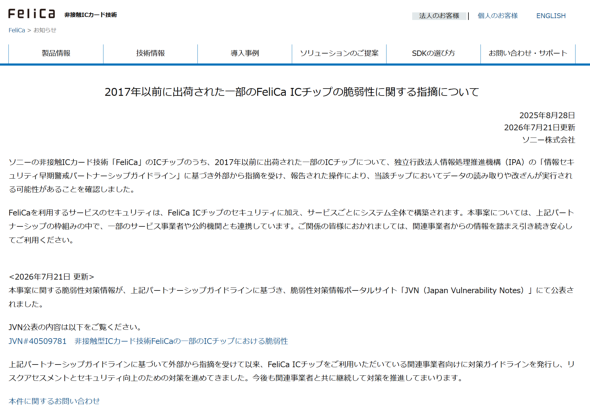The image size is (590, 405).
Task: Click the ソニー株式会社 author line
Action: [548, 140]
